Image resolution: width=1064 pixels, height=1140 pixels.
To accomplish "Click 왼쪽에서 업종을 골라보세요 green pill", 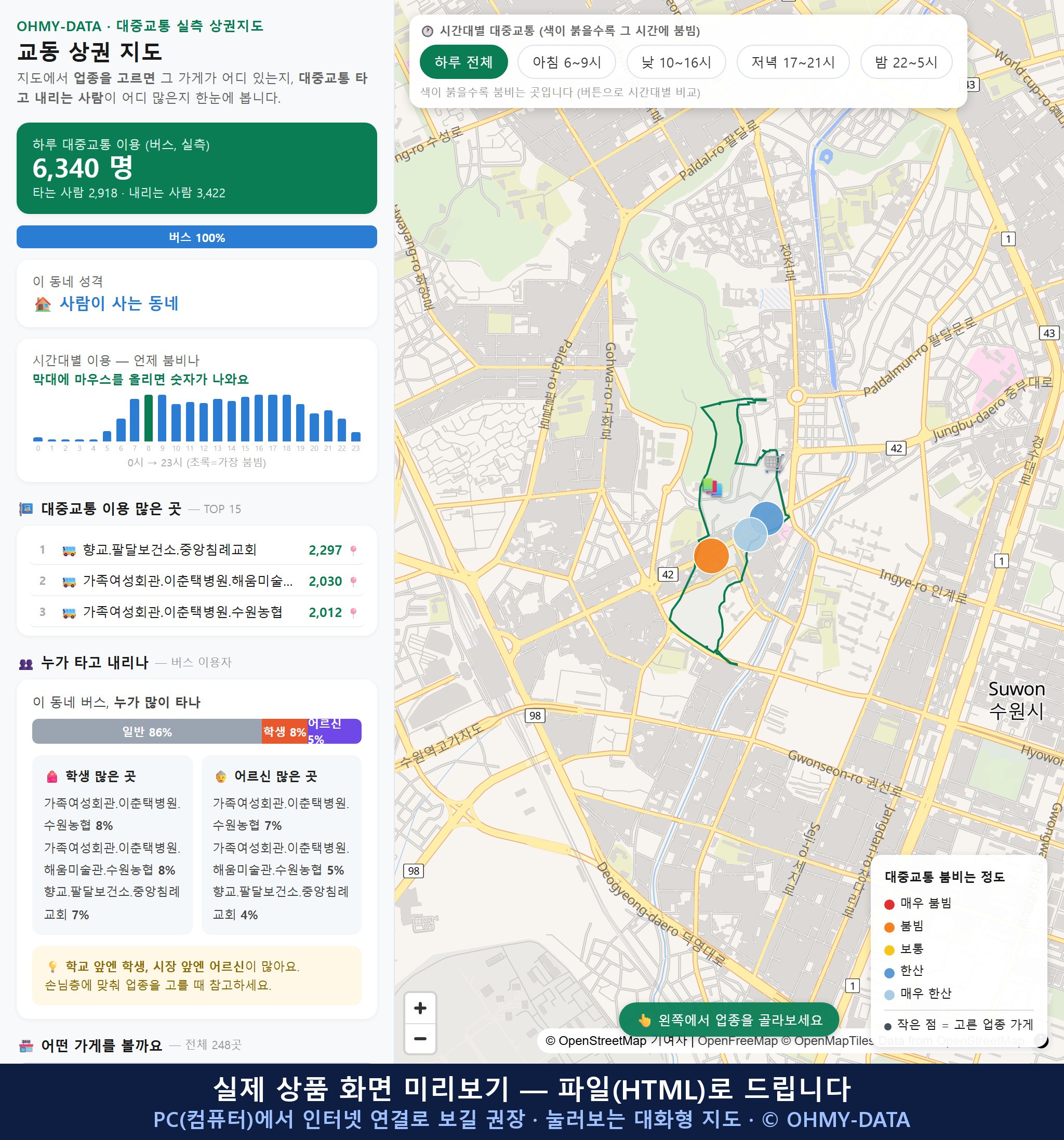I will click(729, 1020).
